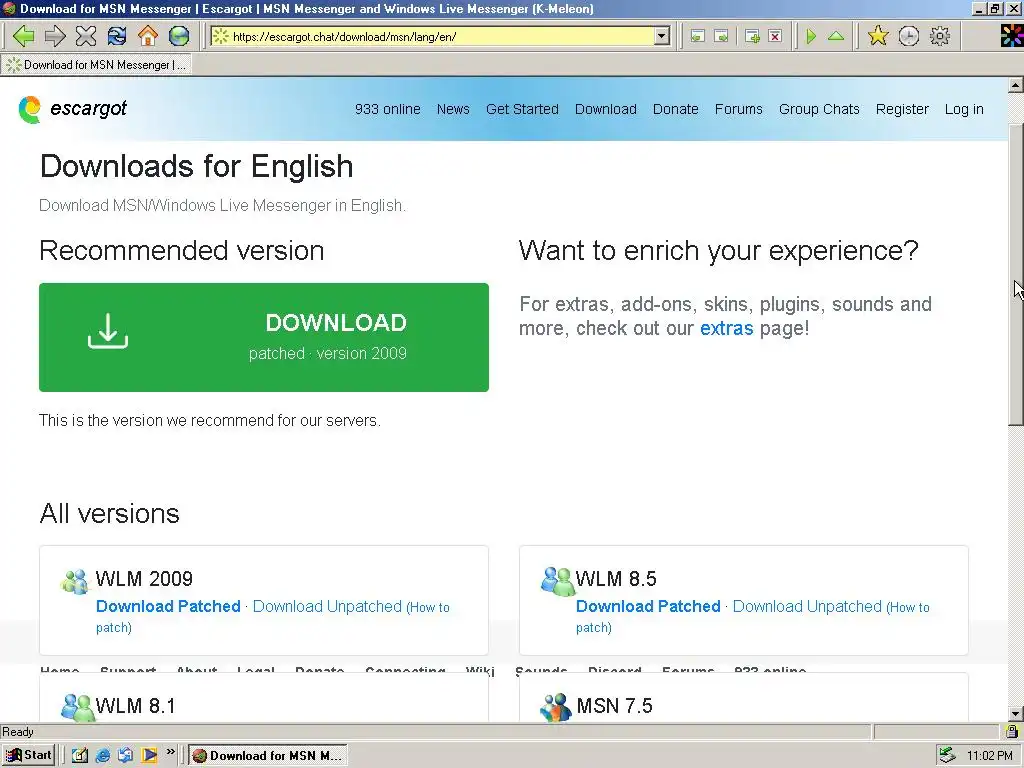Image resolution: width=1024 pixels, height=768 pixels.
Task: Click the 'Downloads for English' heading
Action: 197,166
